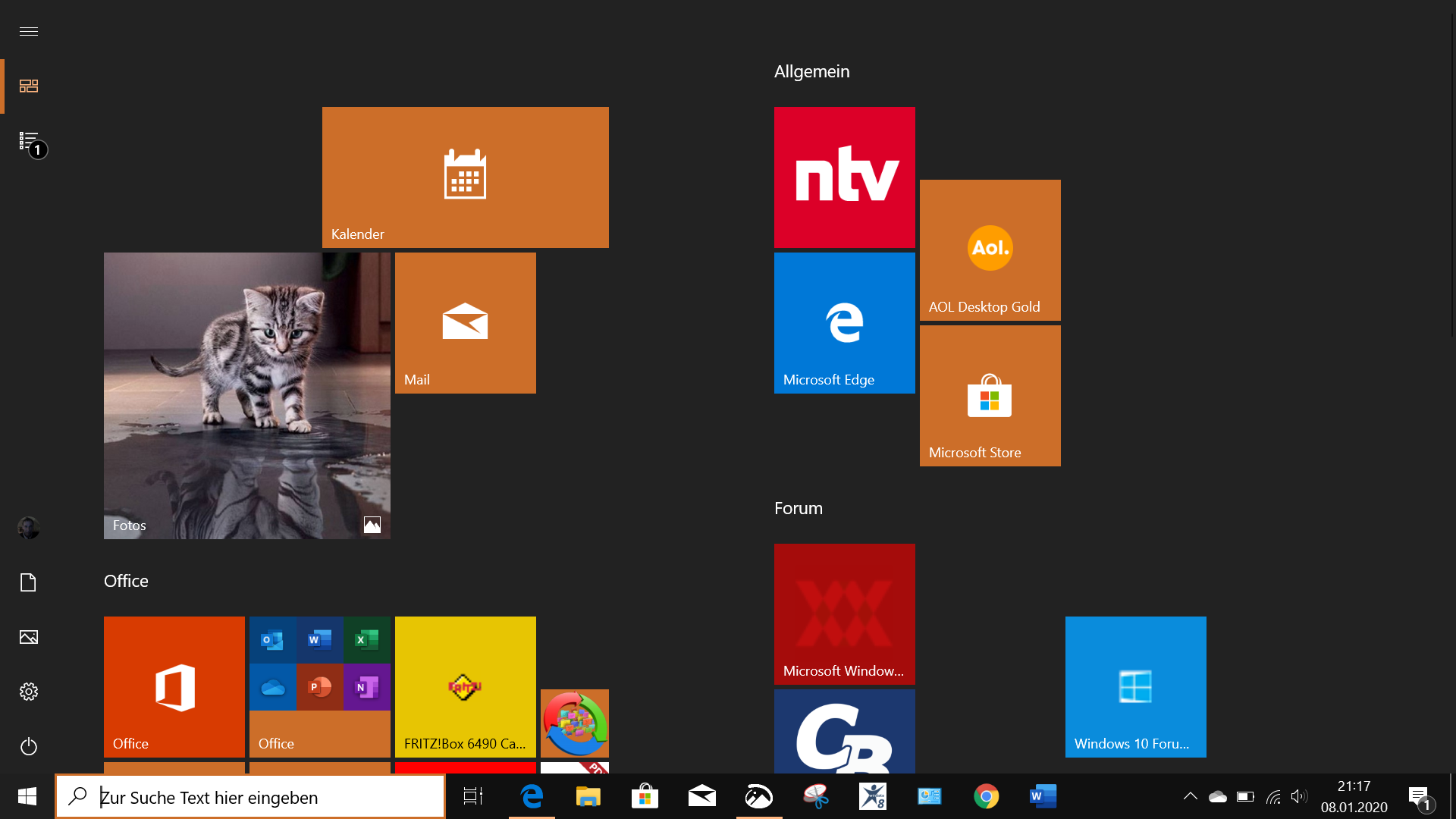1456x819 pixels.
Task: Open the Fotos kitten thumbnail tile
Action: pyautogui.click(x=246, y=395)
